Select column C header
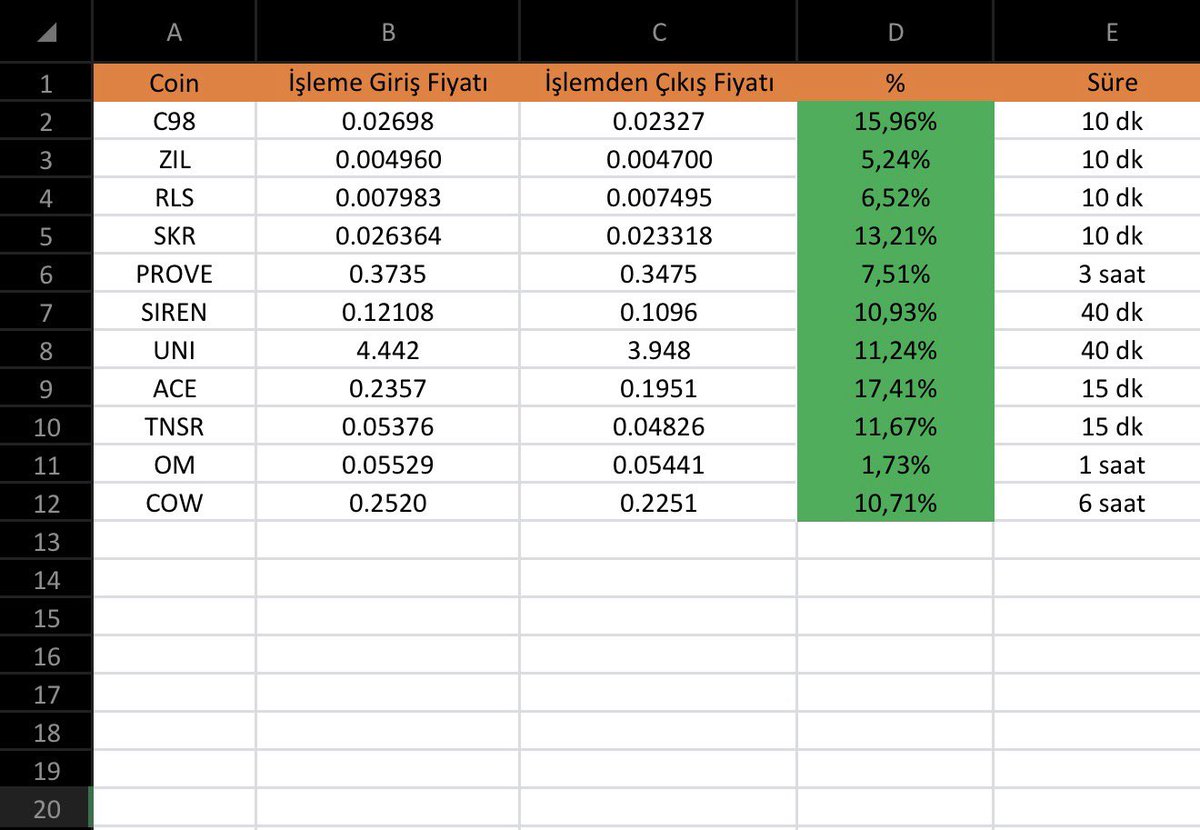The image size is (1200, 830). click(x=658, y=32)
